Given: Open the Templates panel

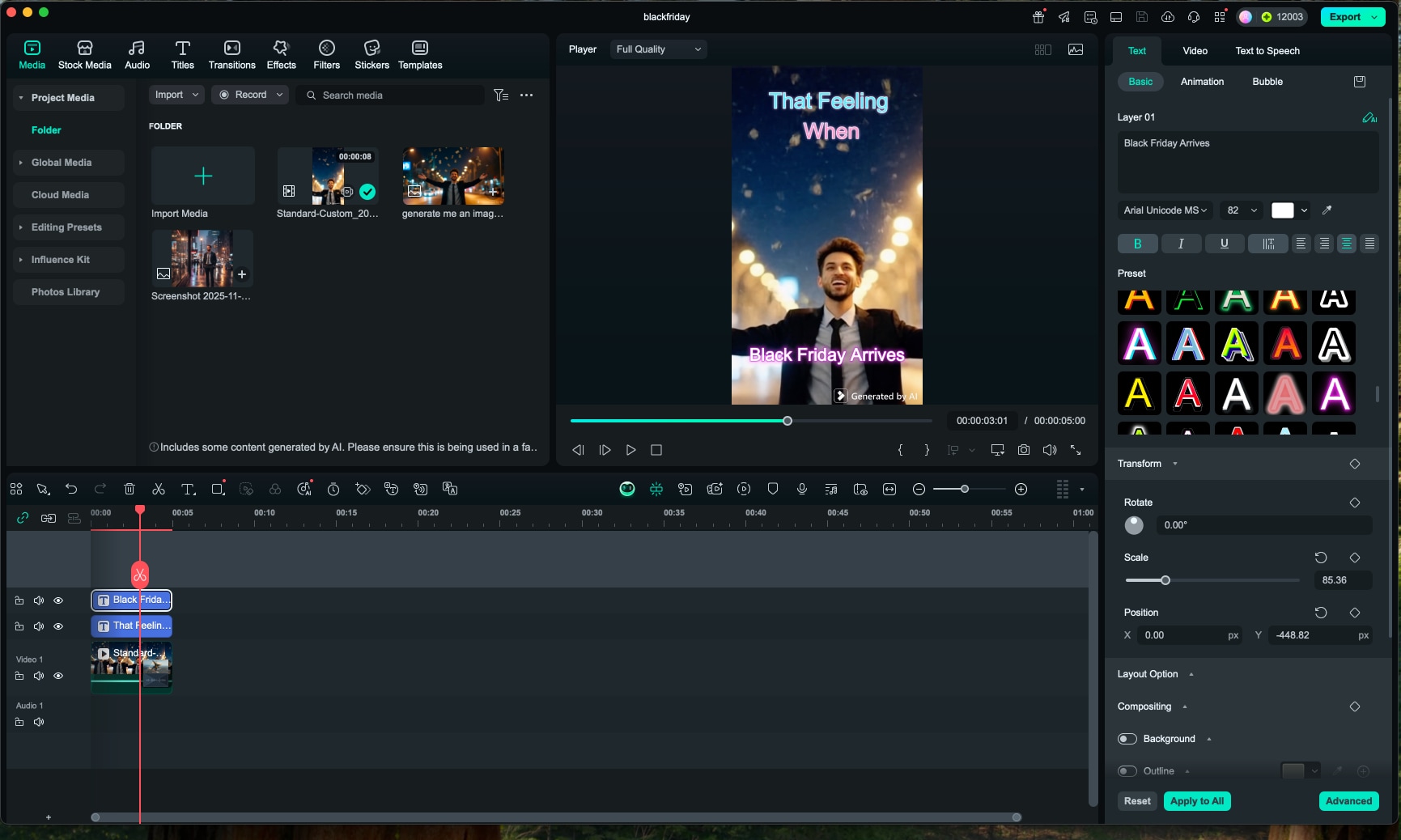Looking at the screenshot, I should pyautogui.click(x=420, y=54).
